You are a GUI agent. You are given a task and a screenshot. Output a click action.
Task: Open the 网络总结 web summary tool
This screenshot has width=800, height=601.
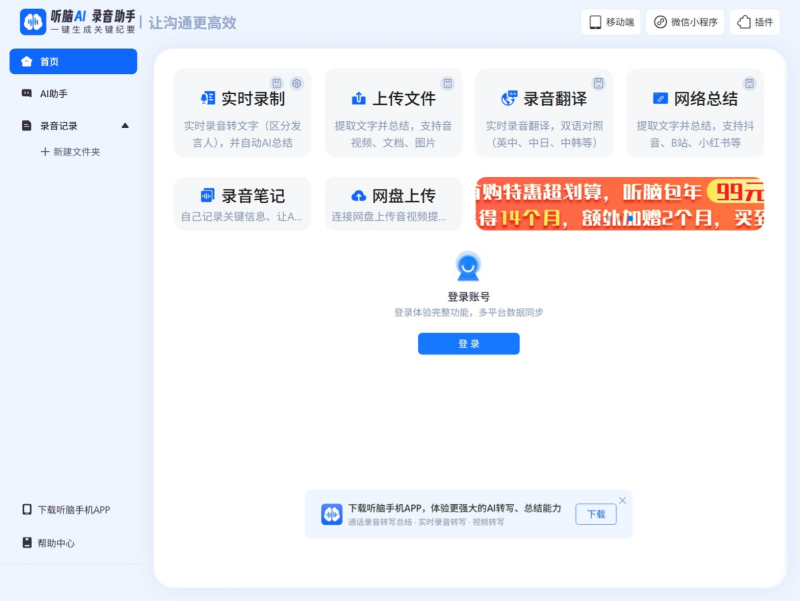point(693,112)
